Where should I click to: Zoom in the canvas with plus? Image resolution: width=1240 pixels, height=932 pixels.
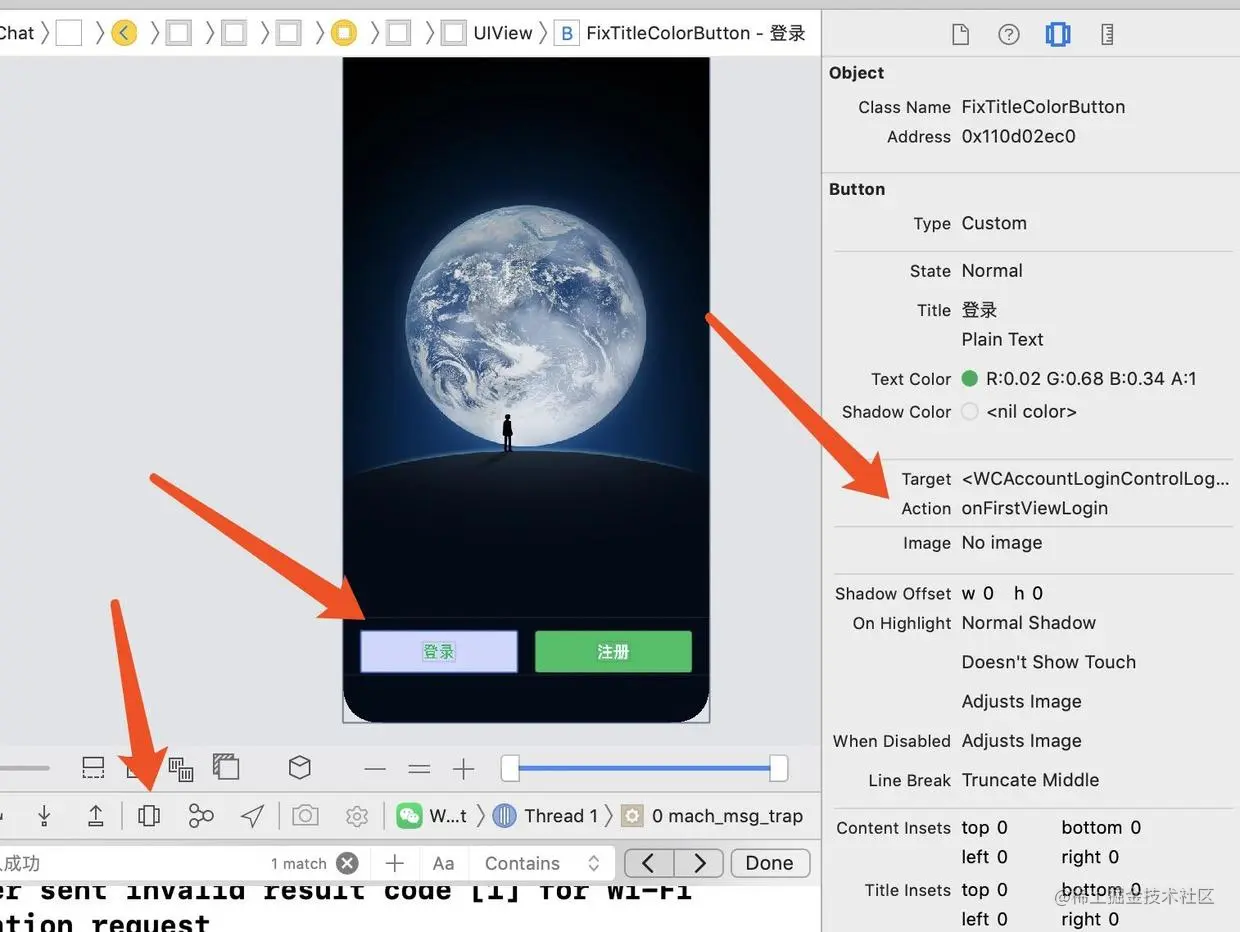tap(463, 769)
